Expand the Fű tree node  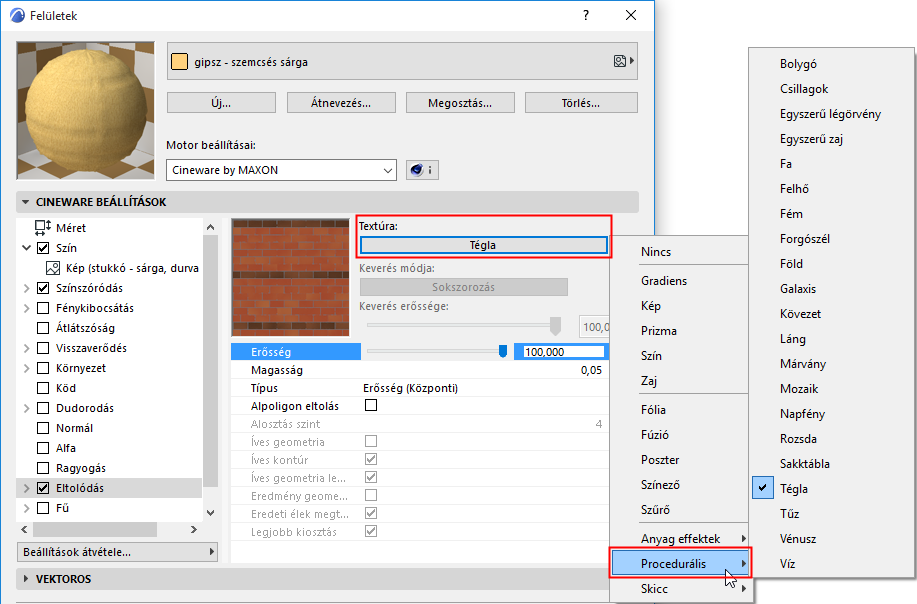click(26, 508)
